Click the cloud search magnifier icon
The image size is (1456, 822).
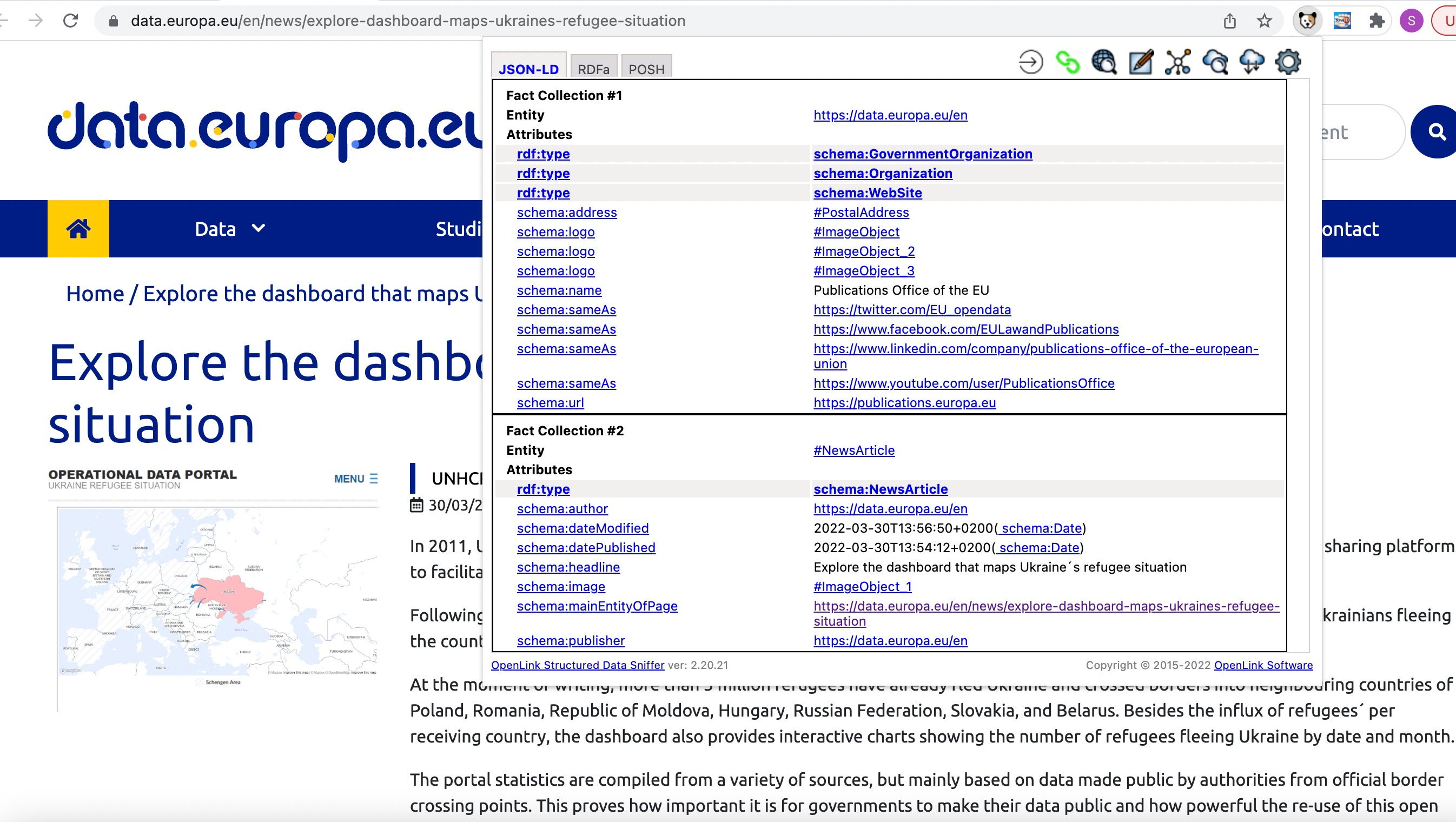[x=1215, y=62]
